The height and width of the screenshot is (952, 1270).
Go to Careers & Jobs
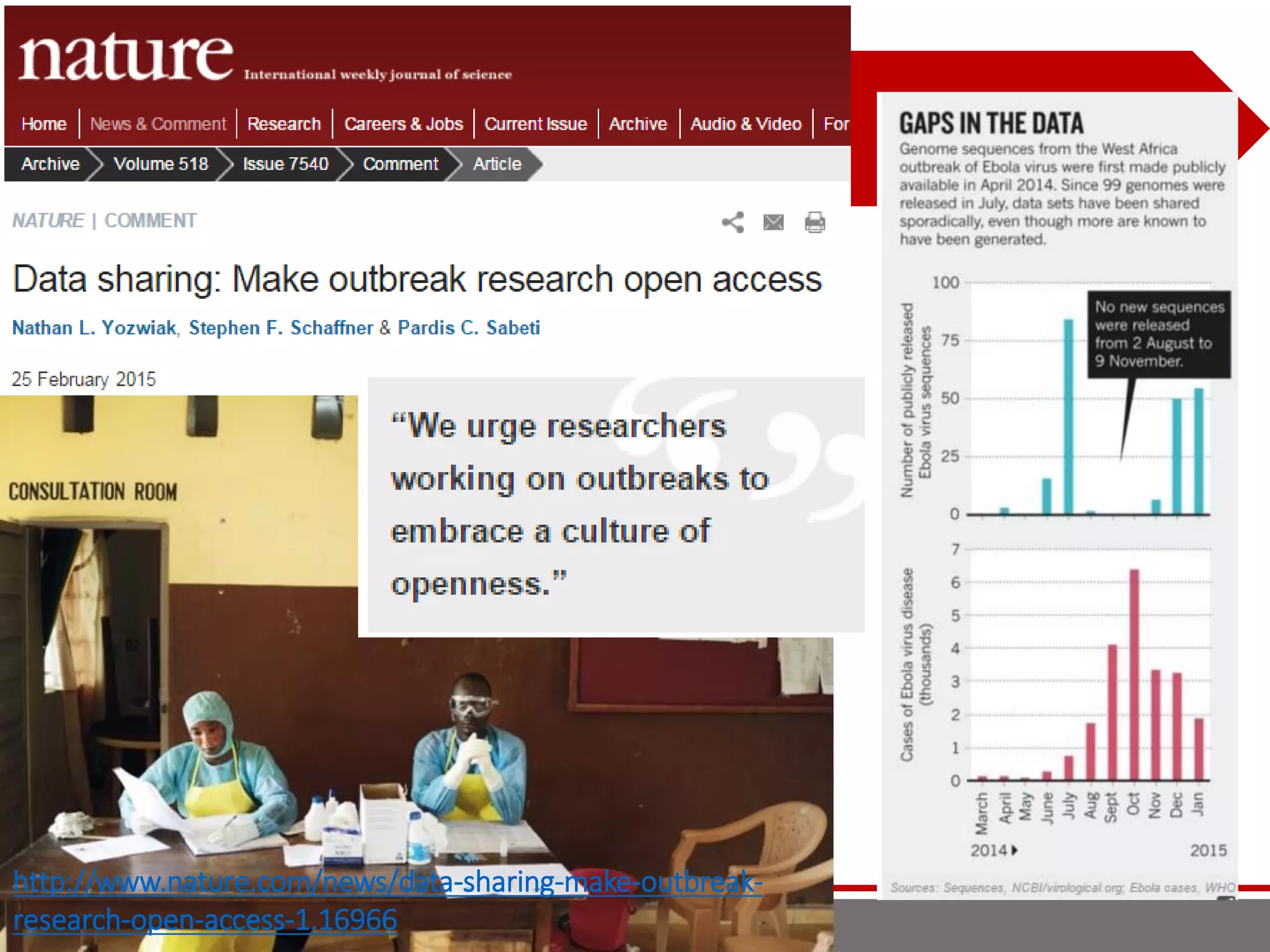coord(404,124)
